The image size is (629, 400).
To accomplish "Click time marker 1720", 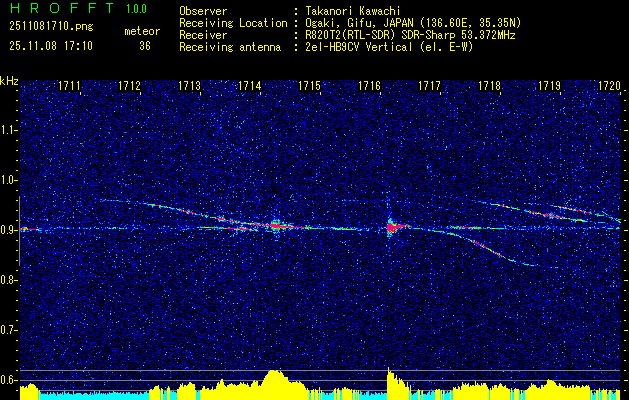I will (x=609, y=85).
